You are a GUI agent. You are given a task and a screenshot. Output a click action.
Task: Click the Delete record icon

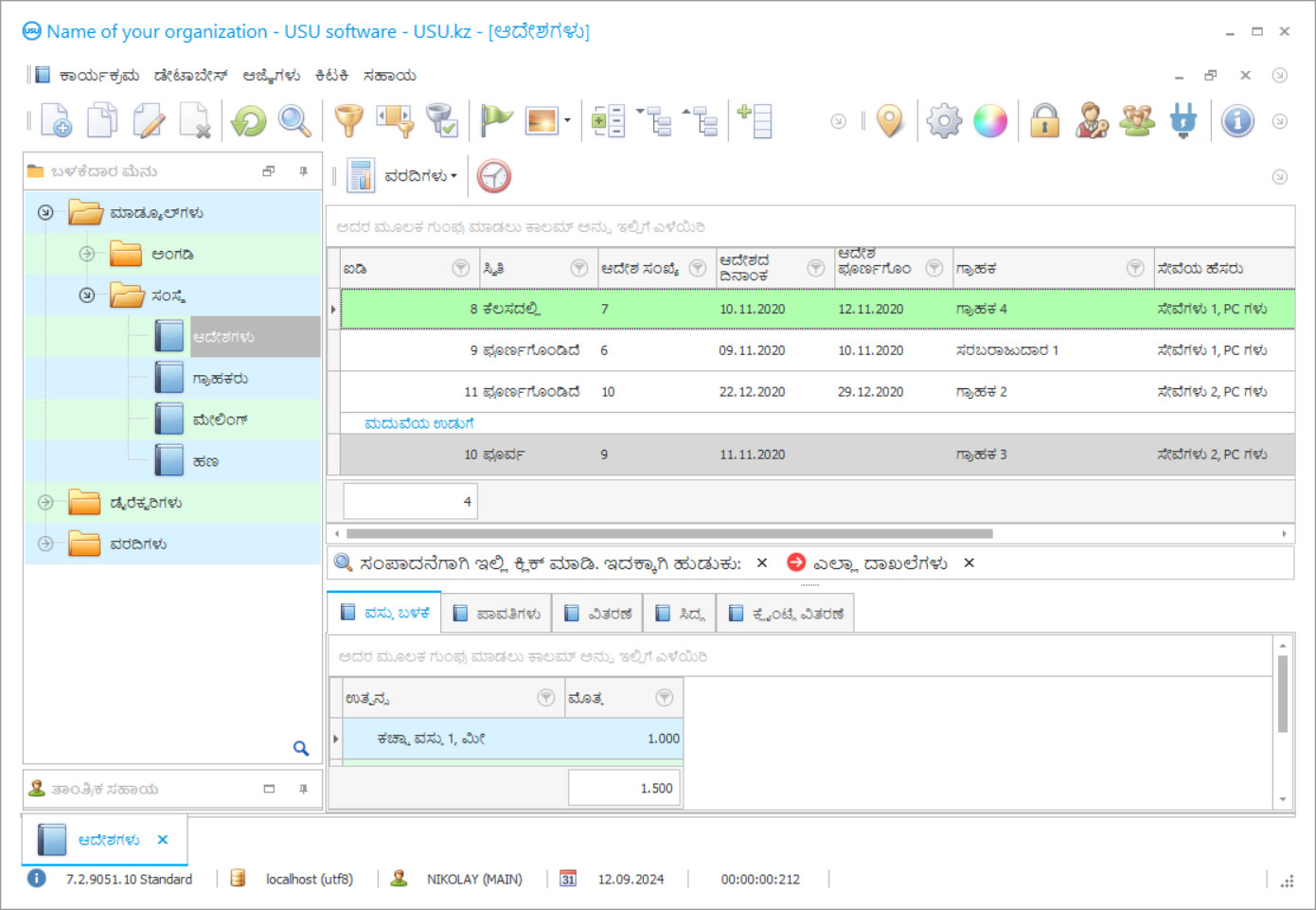pos(195,121)
